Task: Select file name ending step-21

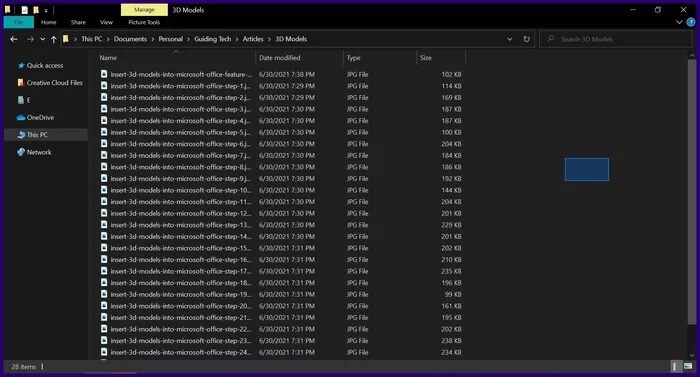Action: click(181, 318)
